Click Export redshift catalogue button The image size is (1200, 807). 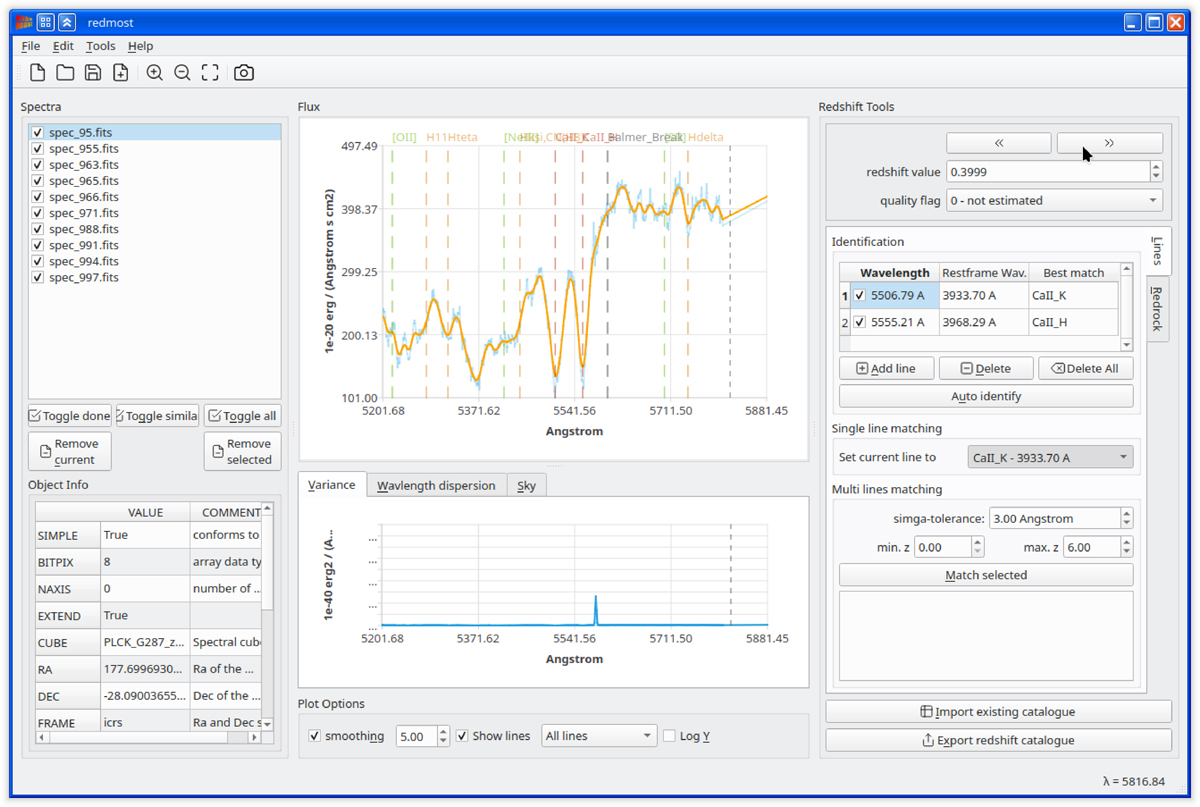(998, 740)
